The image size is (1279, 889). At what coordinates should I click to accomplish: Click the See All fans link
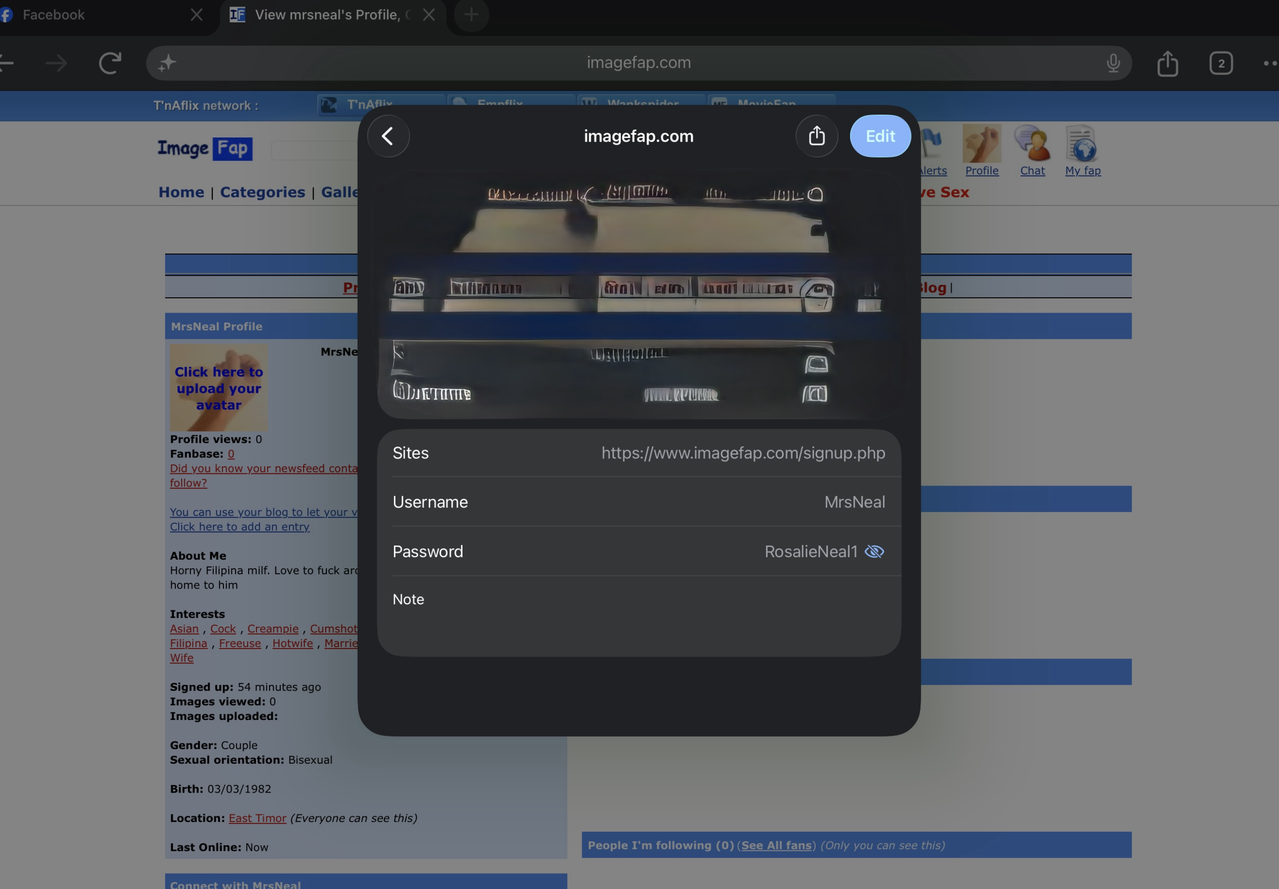[x=776, y=845]
